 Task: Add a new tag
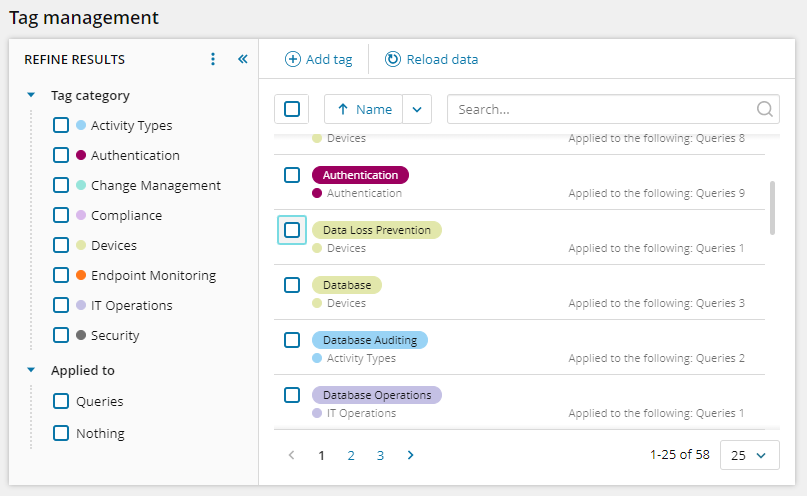click(319, 59)
